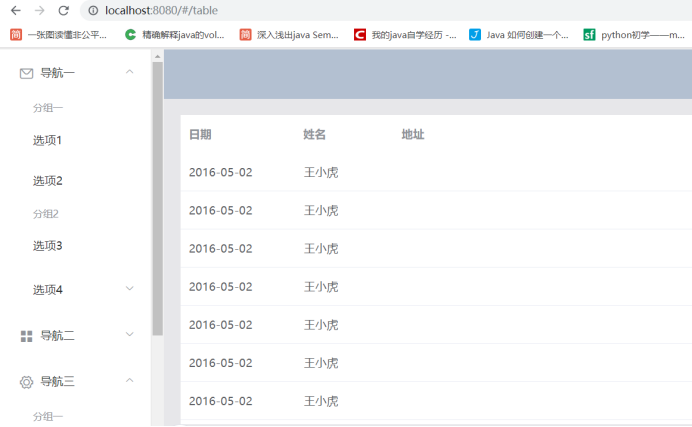Collapse the 导航一 submenu chevron
The height and width of the screenshot is (427, 692).
pos(129,71)
